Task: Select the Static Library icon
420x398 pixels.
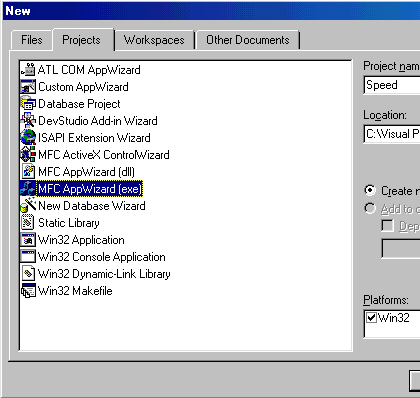Action: [28, 223]
